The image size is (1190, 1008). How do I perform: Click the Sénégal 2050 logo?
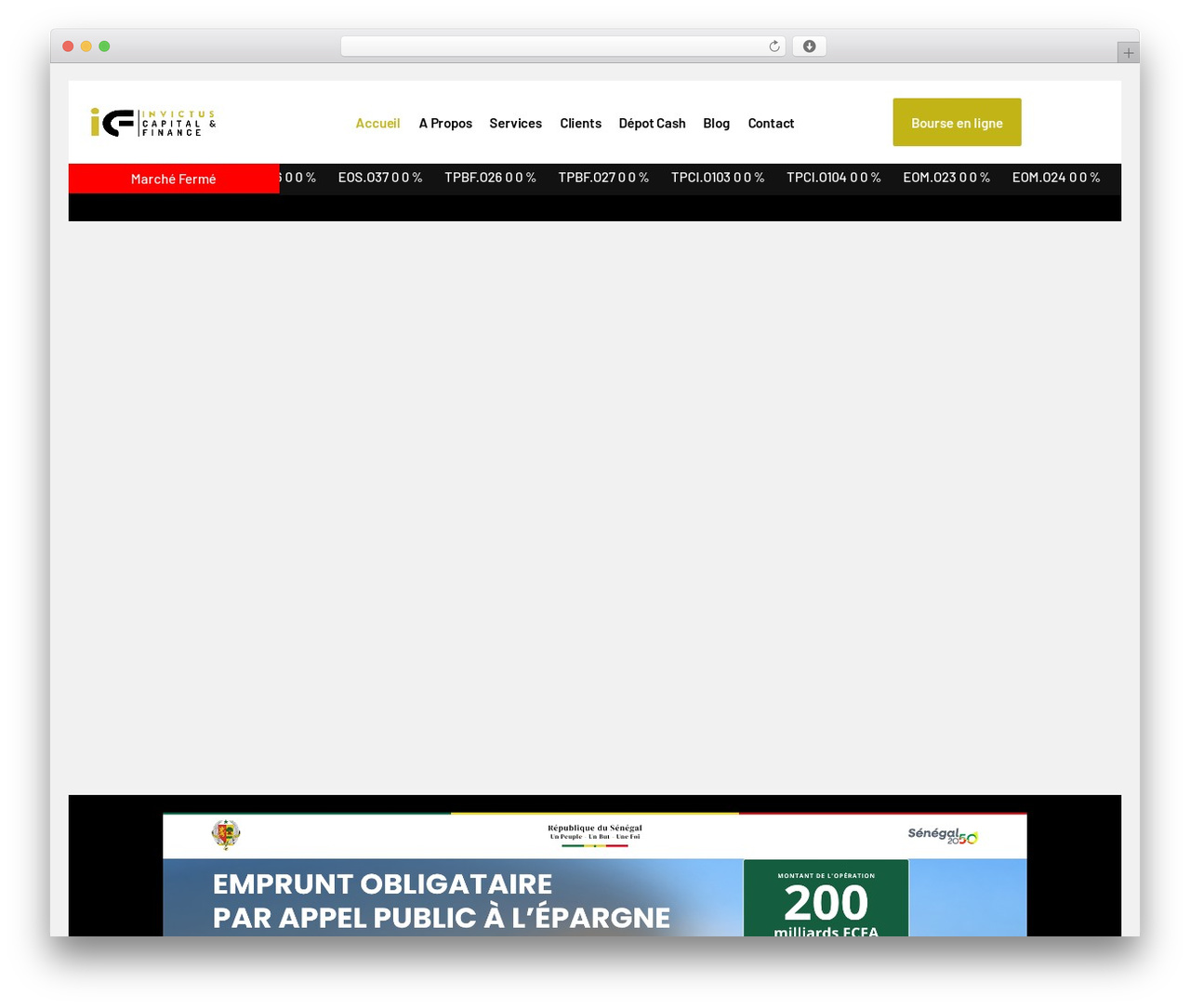[x=943, y=835]
